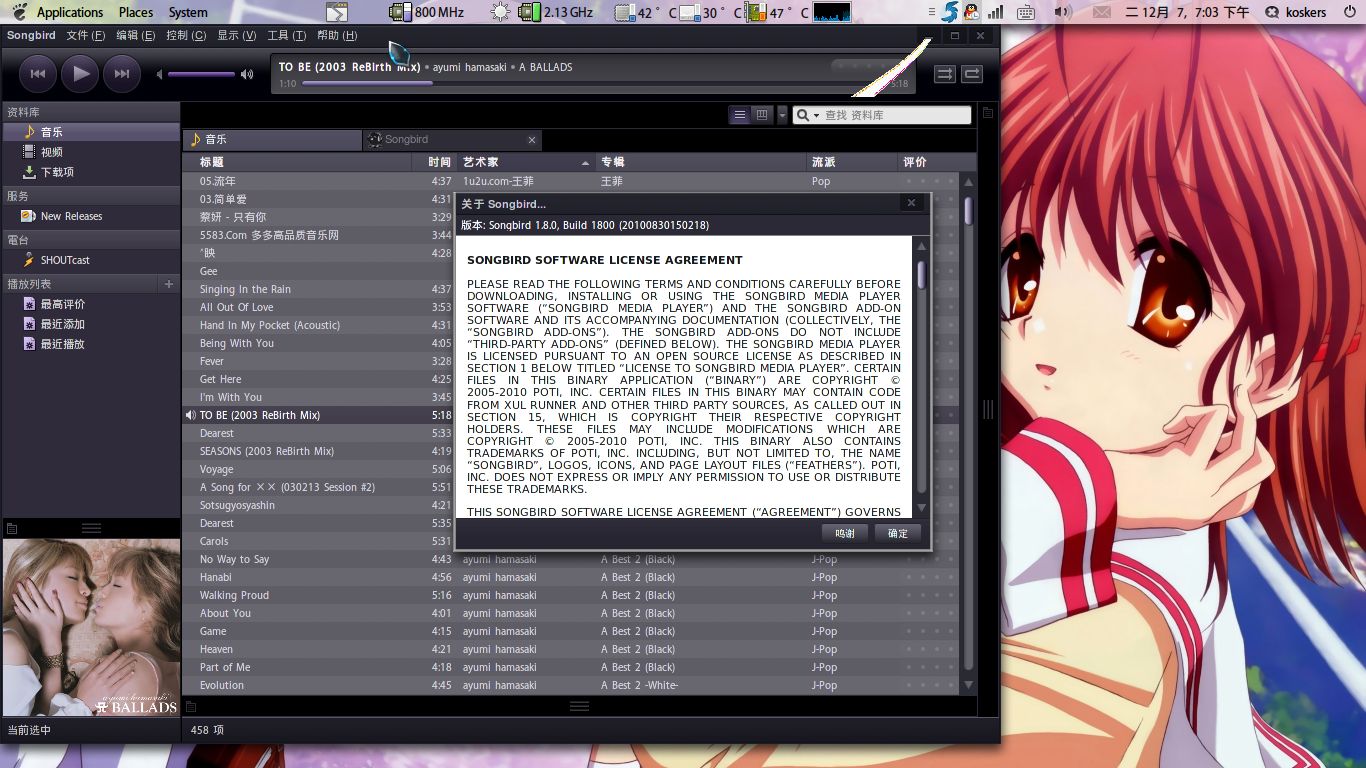Play the current track

click(80, 73)
